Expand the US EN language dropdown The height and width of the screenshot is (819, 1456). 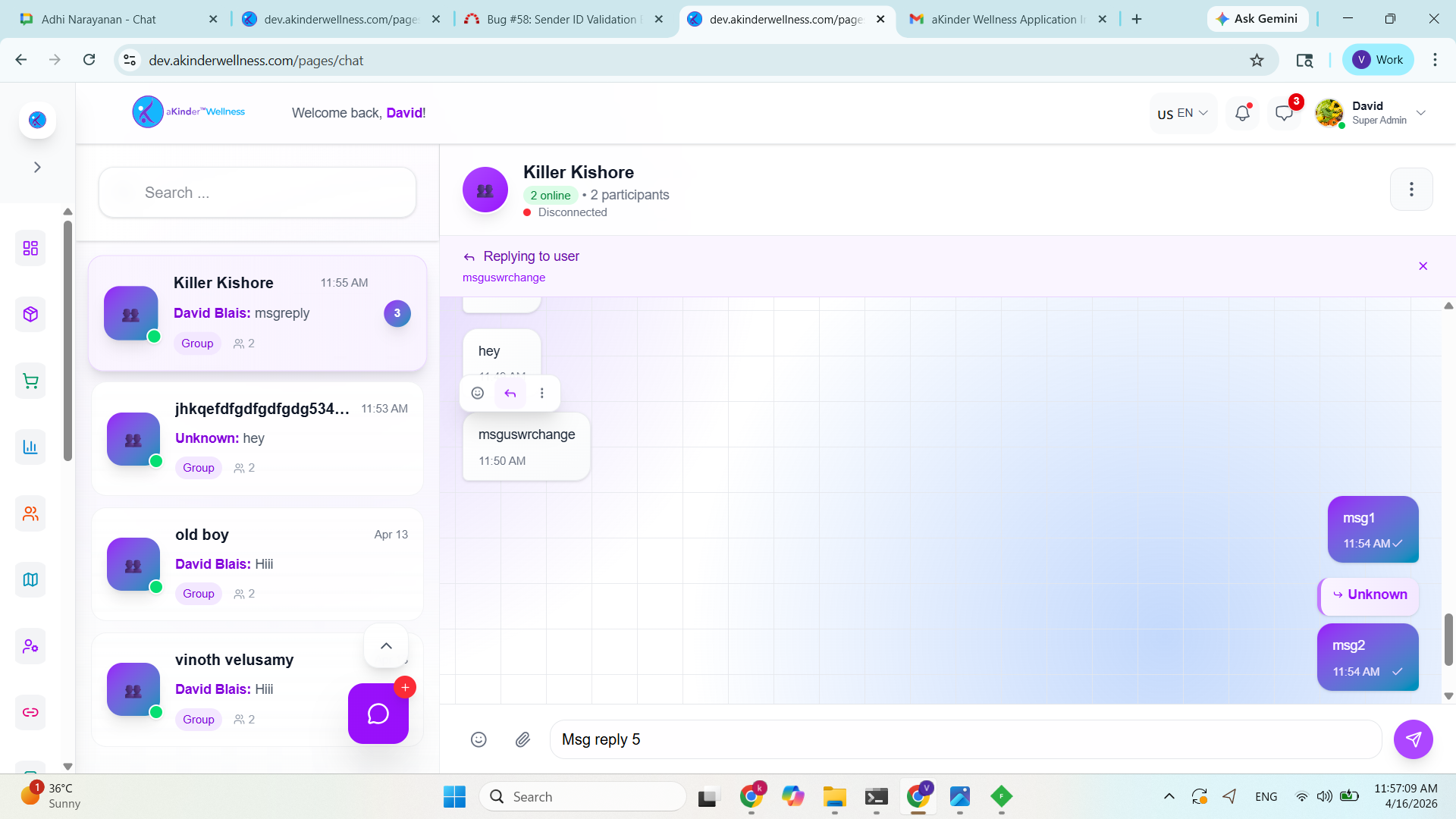[x=1182, y=113]
